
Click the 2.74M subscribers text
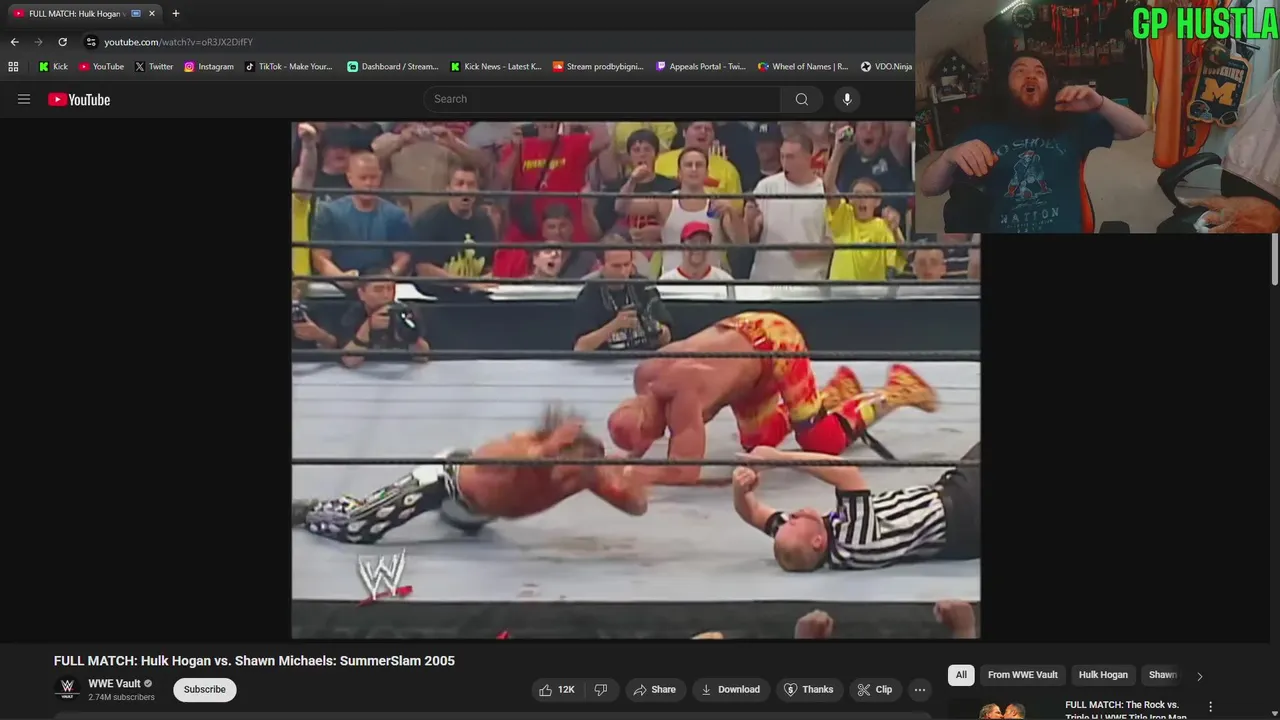point(121,697)
